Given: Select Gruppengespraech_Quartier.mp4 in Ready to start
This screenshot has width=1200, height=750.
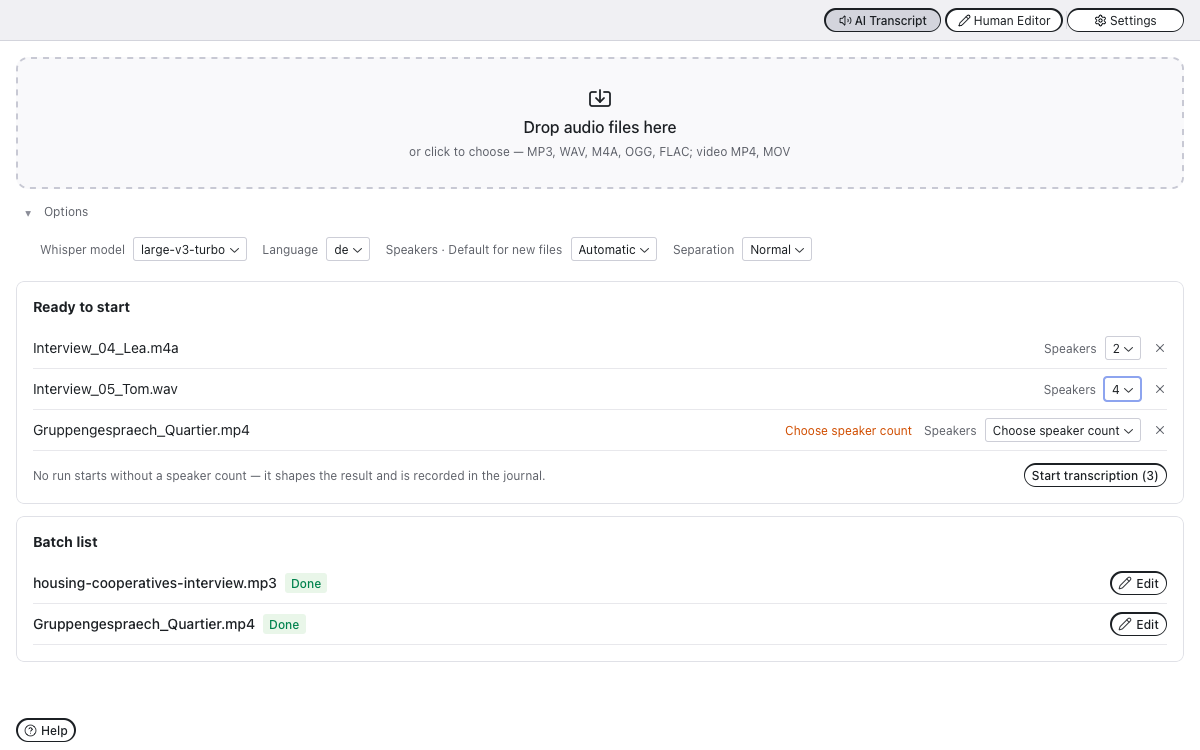Looking at the screenshot, I should coord(141,430).
